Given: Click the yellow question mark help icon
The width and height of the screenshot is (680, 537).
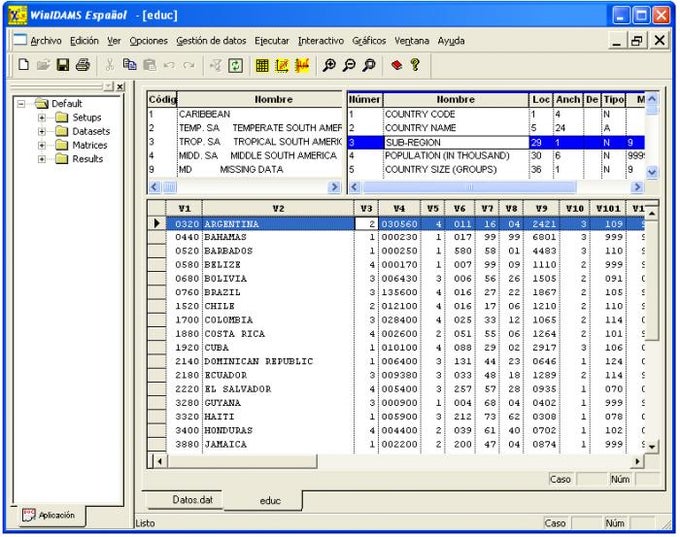Looking at the screenshot, I should point(415,65).
